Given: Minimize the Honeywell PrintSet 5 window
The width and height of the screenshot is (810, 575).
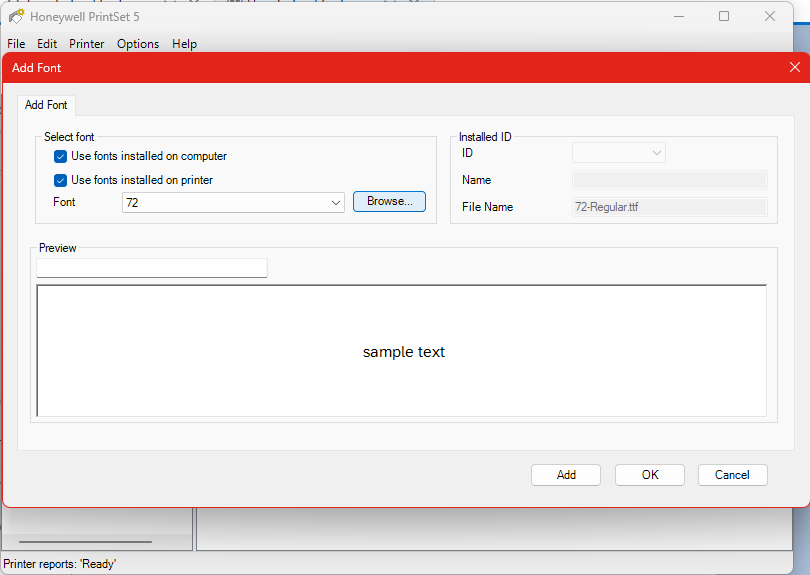Looking at the screenshot, I should (679, 17).
